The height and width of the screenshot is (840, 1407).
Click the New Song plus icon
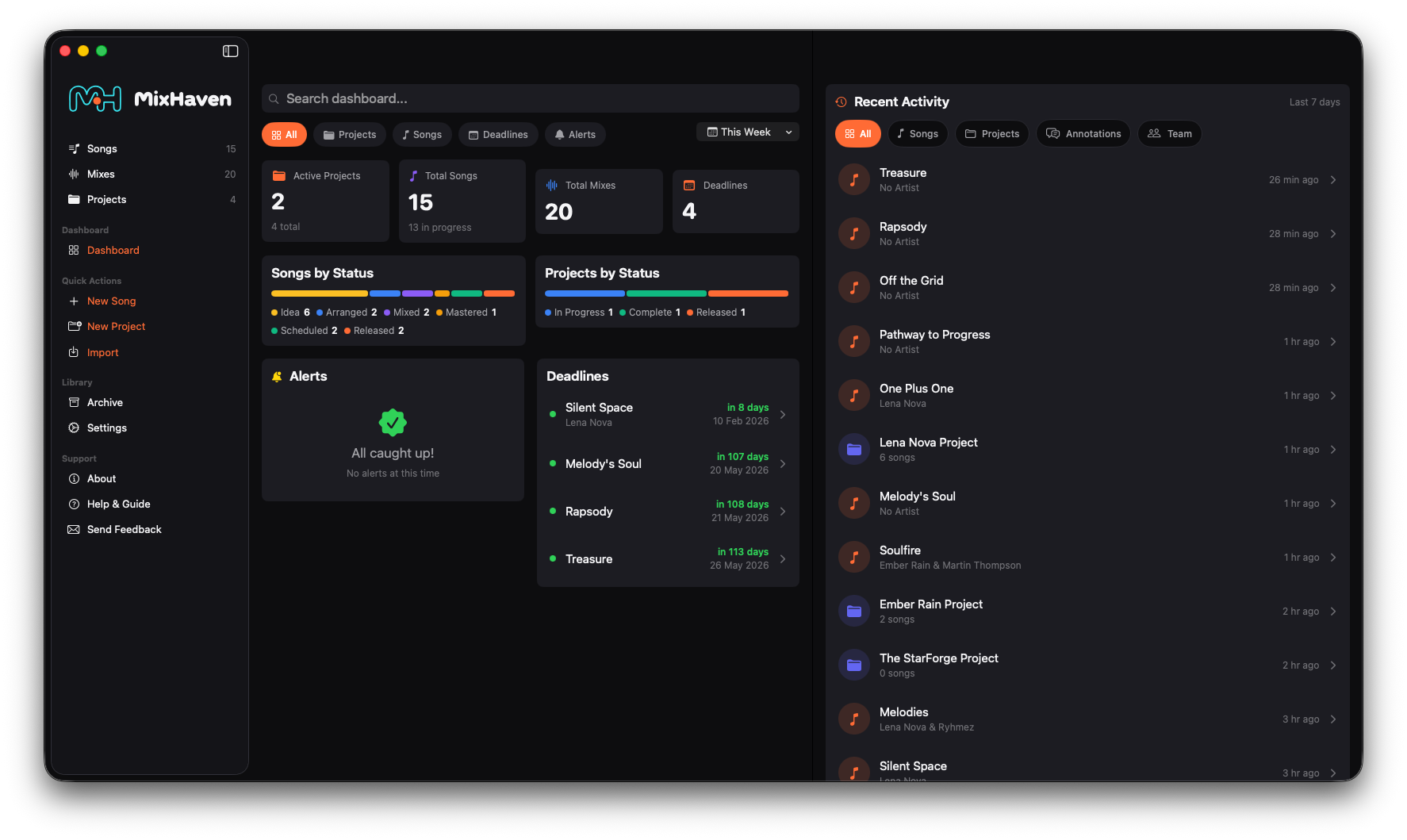pyautogui.click(x=74, y=301)
